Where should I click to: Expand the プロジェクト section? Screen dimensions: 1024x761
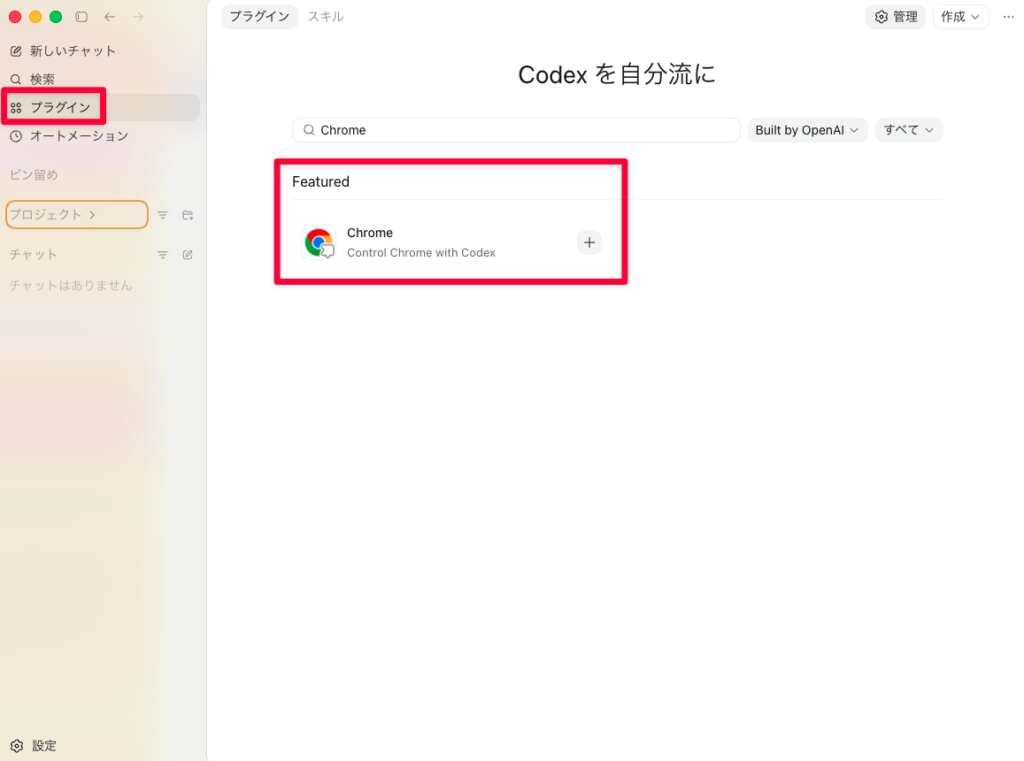(x=76, y=215)
